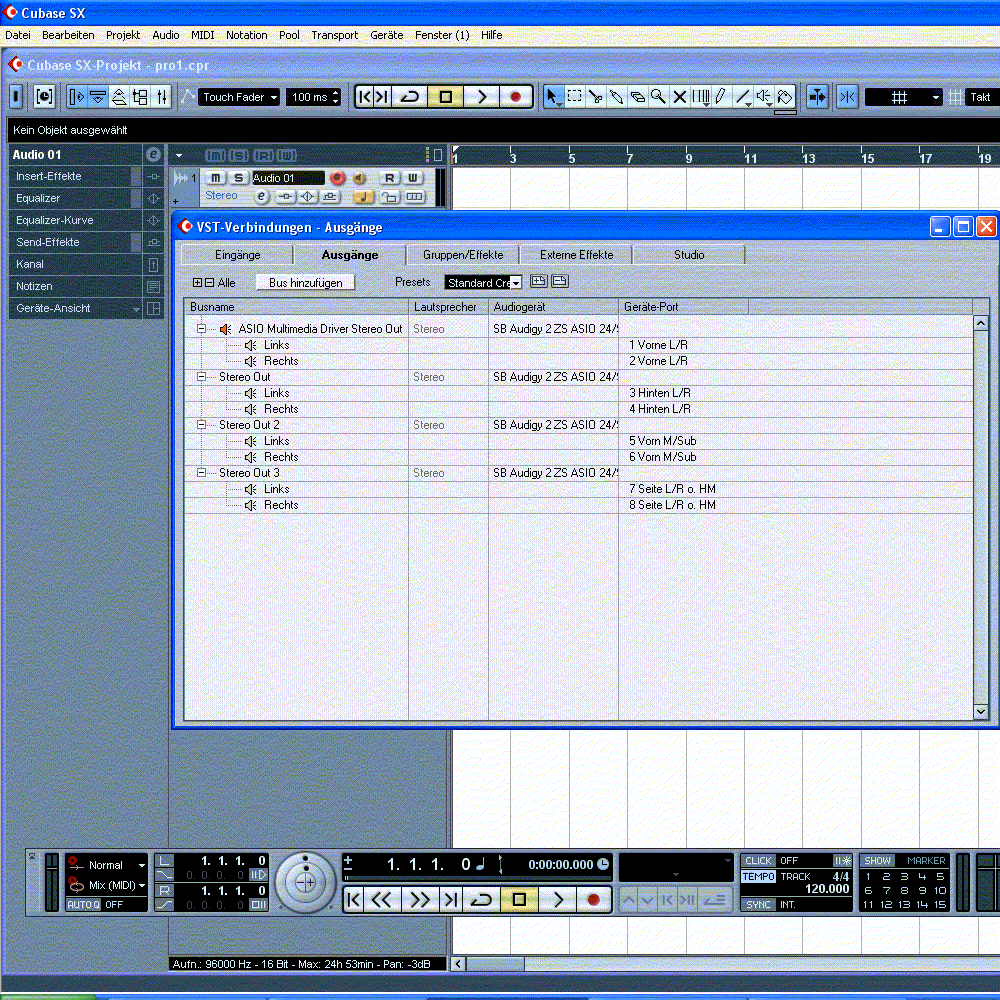The height and width of the screenshot is (1000, 1000).
Task: Remove preset icon next to Presets
Action: point(560,281)
